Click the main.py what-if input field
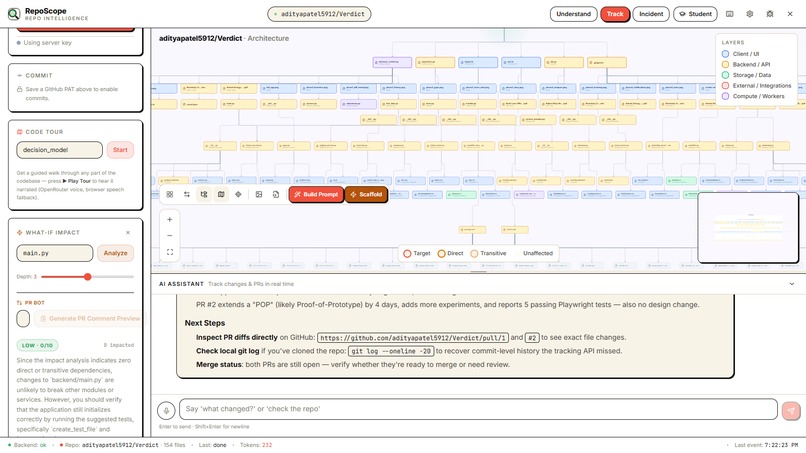Image resolution: width=806 pixels, height=453 pixels. (55, 253)
